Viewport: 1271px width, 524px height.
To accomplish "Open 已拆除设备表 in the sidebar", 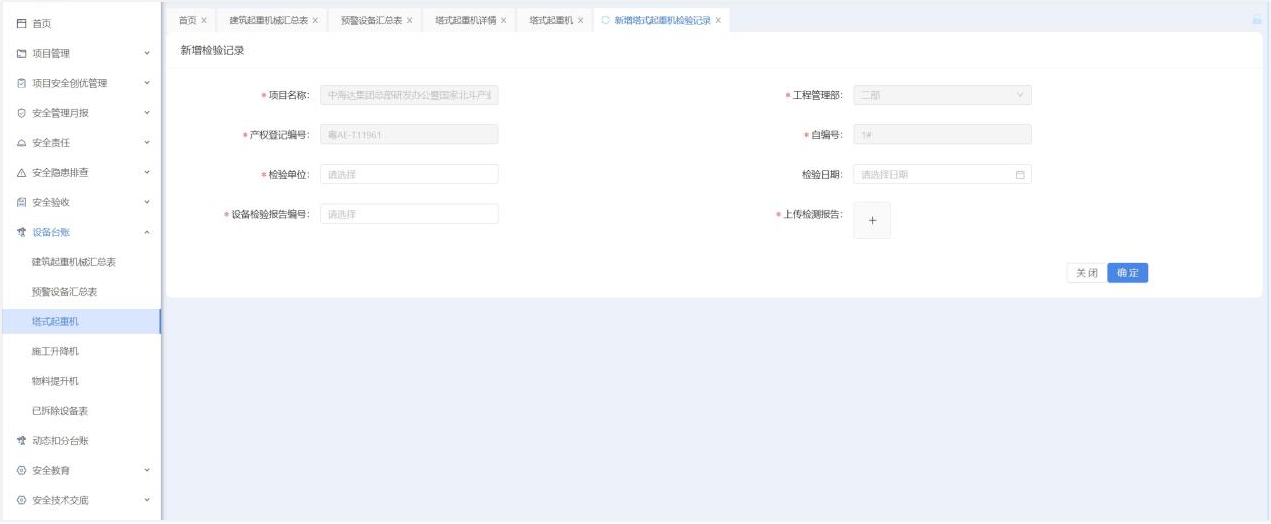I will pos(60,411).
